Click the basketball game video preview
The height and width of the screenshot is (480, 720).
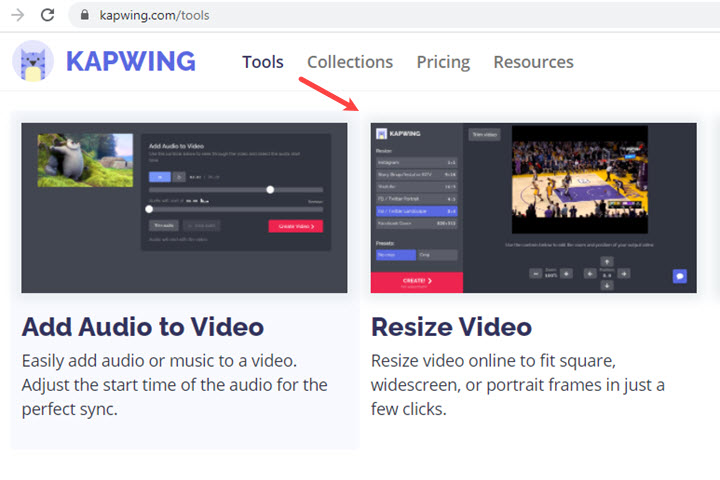tap(579, 180)
